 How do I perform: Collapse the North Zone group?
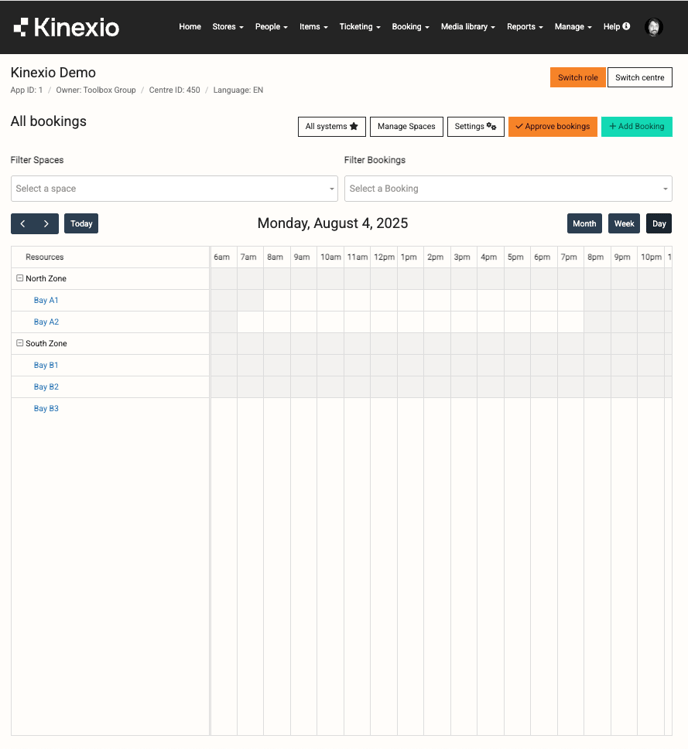pyautogui.click(x=20, y=279)
